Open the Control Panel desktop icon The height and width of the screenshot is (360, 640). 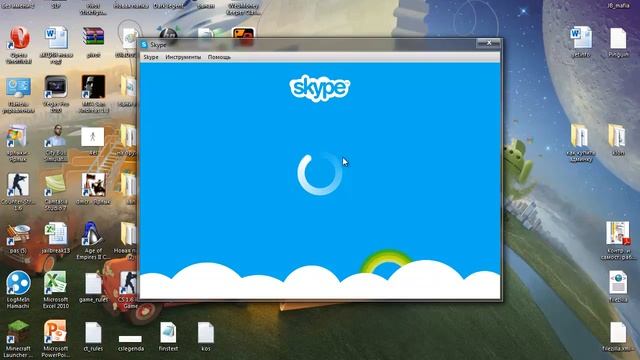[x=18, y=95]
